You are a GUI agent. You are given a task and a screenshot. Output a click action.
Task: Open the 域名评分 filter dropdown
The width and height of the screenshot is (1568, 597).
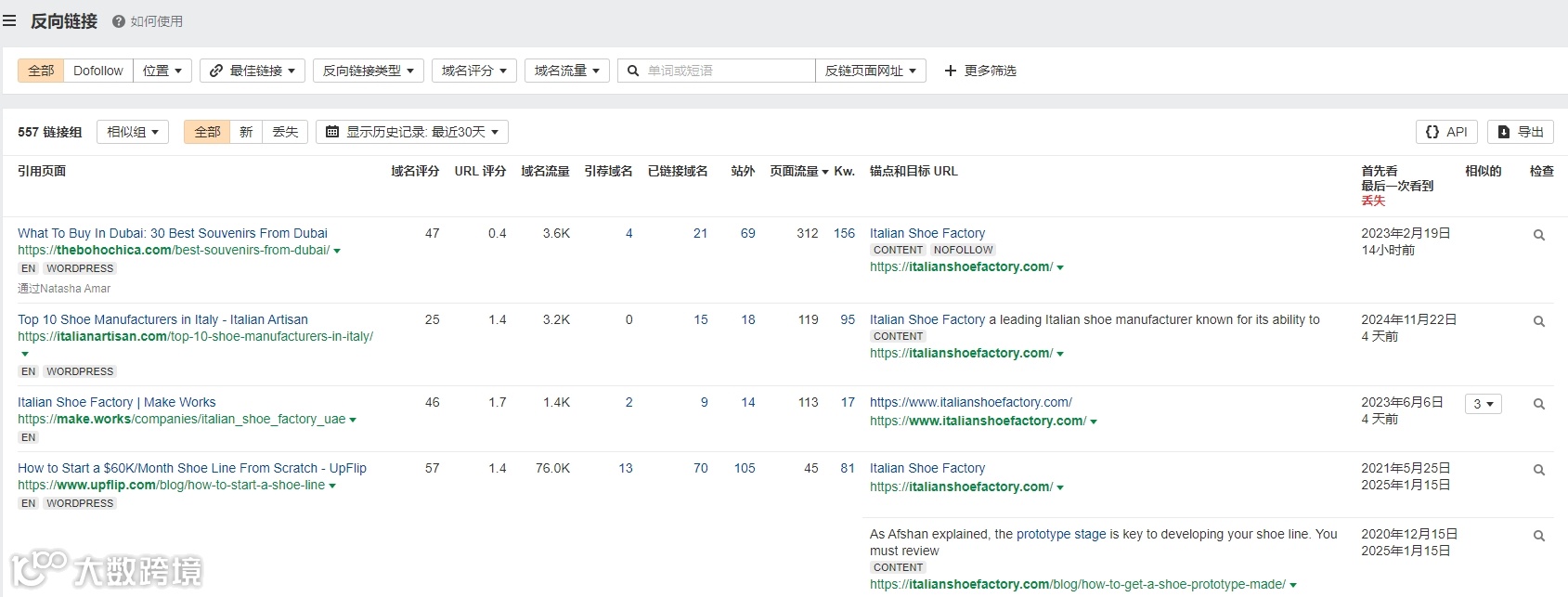474,71
